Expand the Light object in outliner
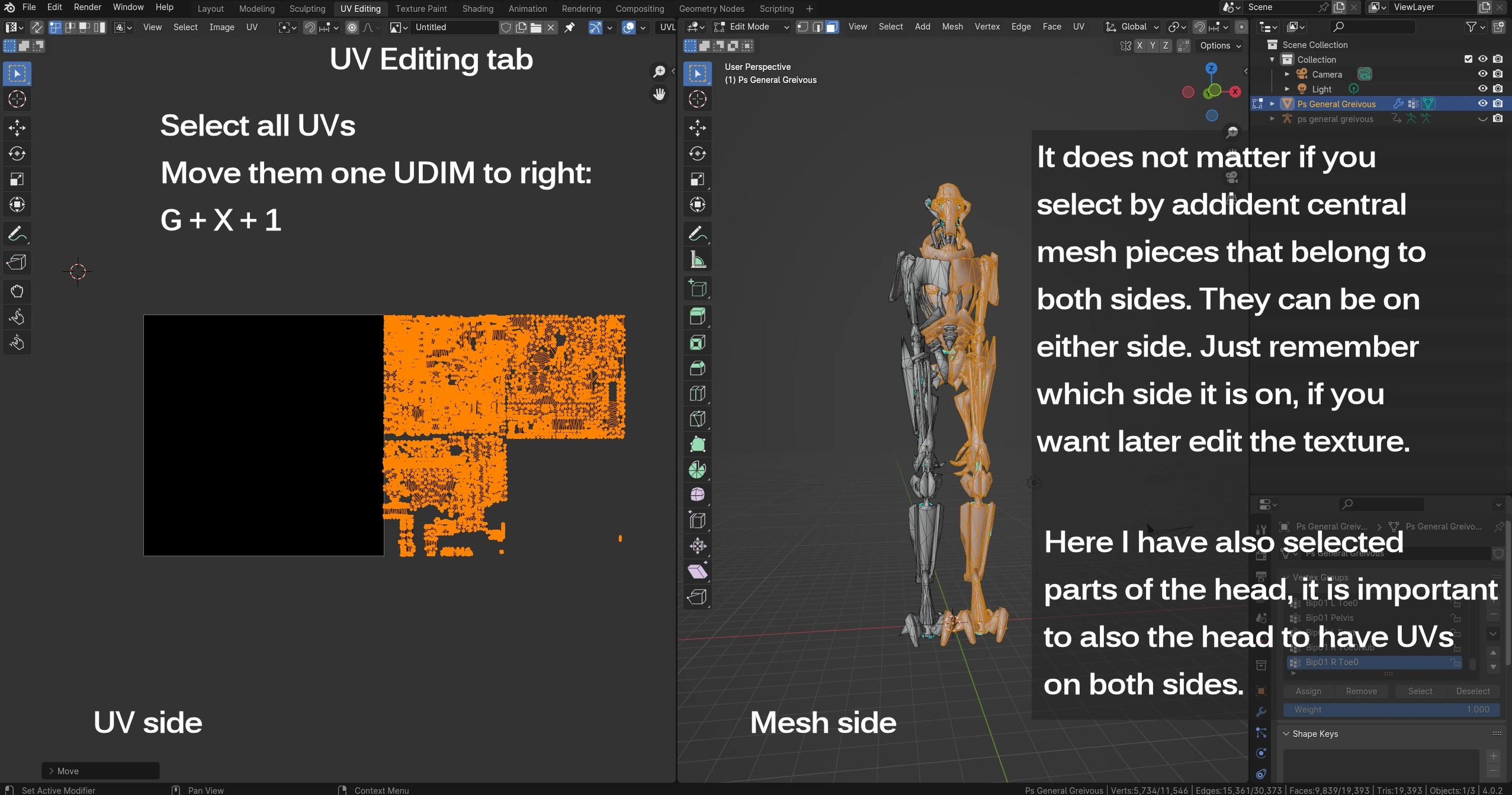 click(1286, 89)
